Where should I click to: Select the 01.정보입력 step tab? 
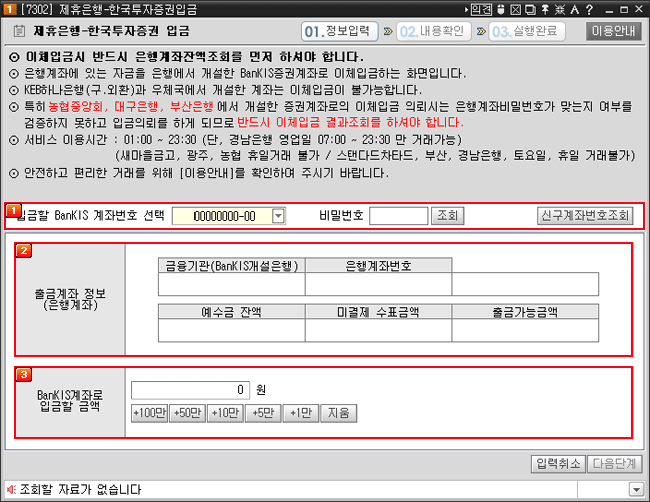tap(340, 32)
